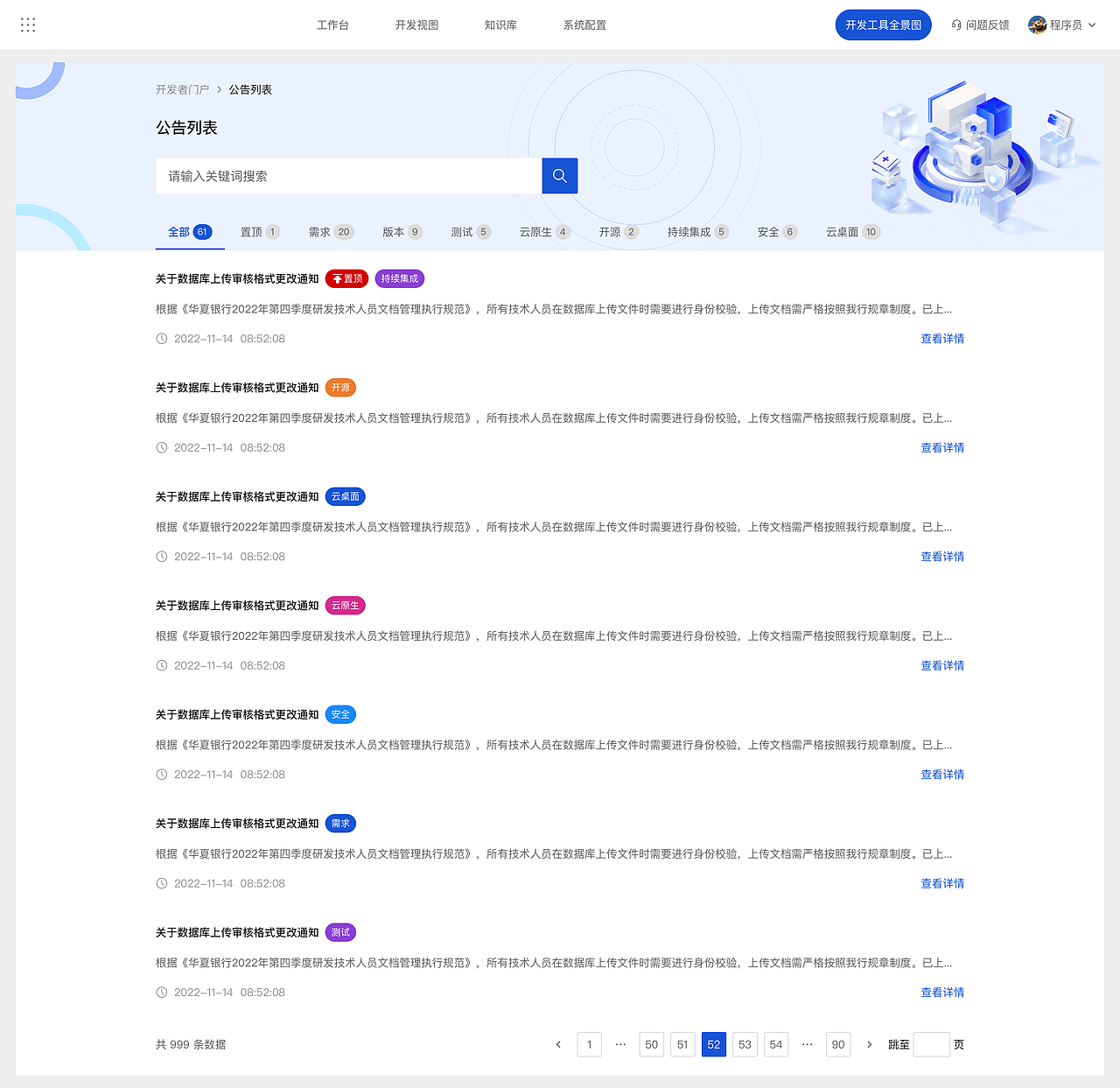Image resolution: width=1120 pixels, height=1088 pixels.
Task: Go to last page 90
Action: [838, 1044]
